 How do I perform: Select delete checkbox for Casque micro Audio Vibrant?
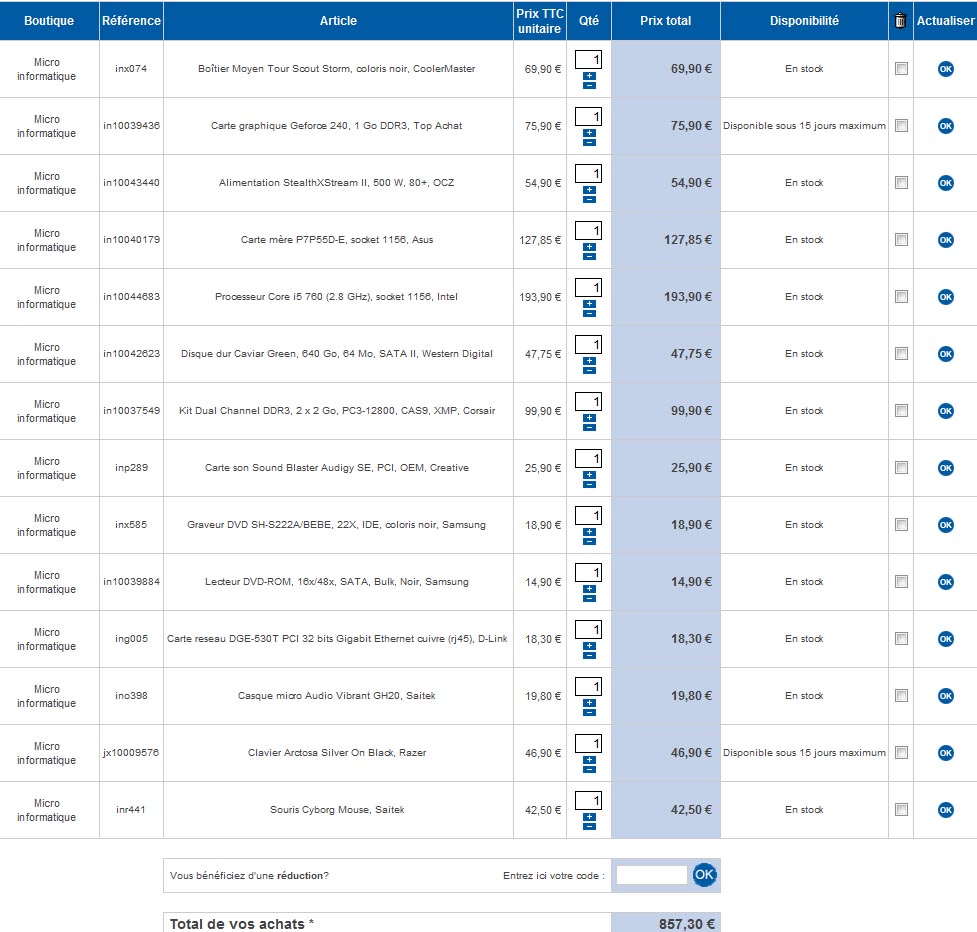coord(901,696)
